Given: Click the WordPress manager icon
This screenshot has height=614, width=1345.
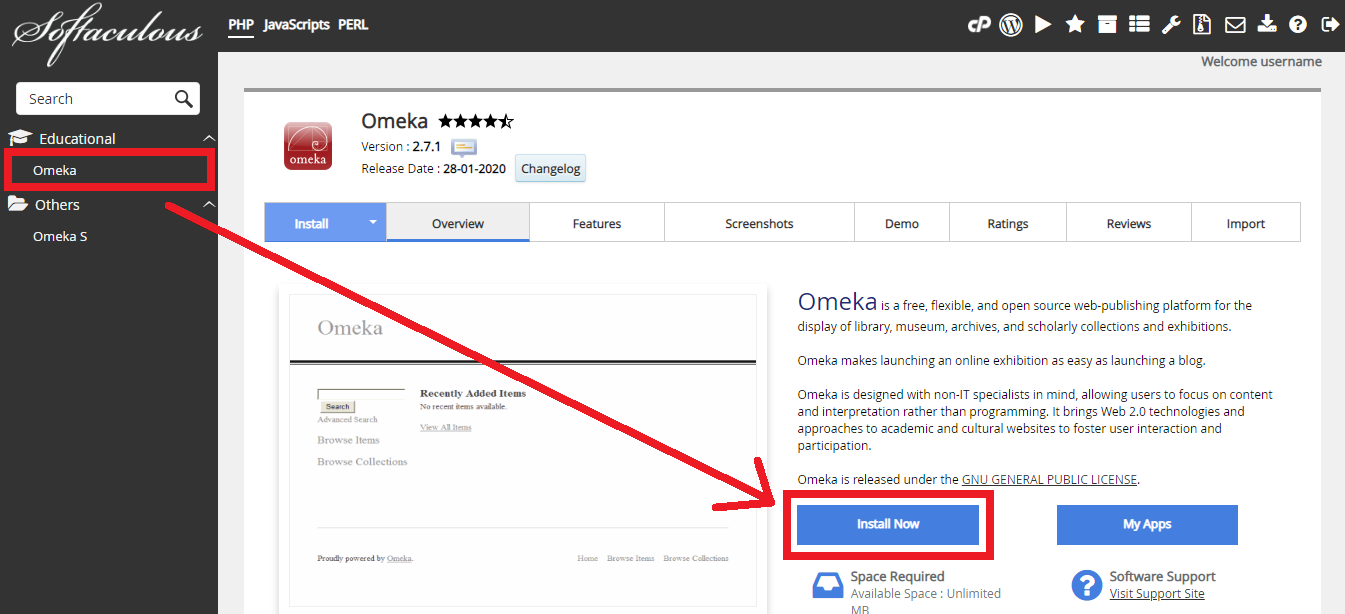Looking at the screenshot, I should (1011, 25).
